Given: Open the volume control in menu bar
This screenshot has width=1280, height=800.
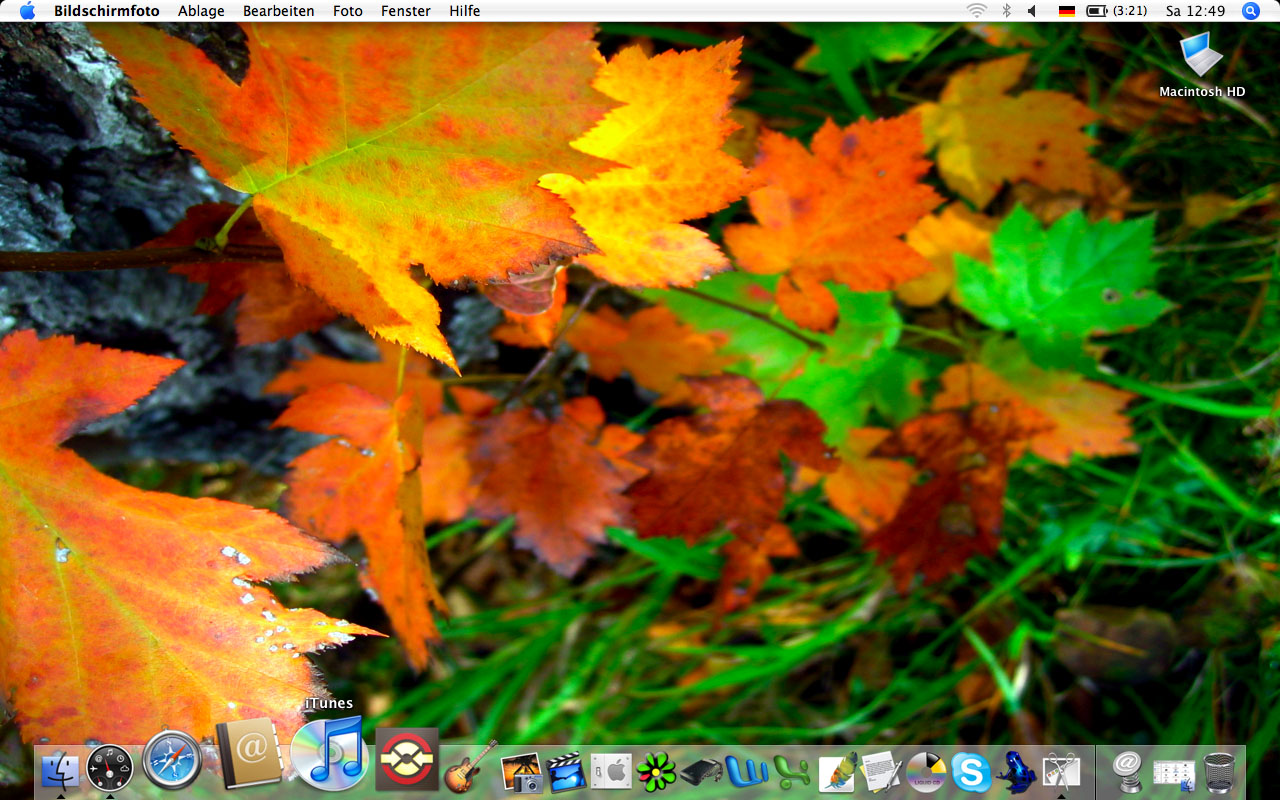Looking at the screenshot, I should 1032,11.
